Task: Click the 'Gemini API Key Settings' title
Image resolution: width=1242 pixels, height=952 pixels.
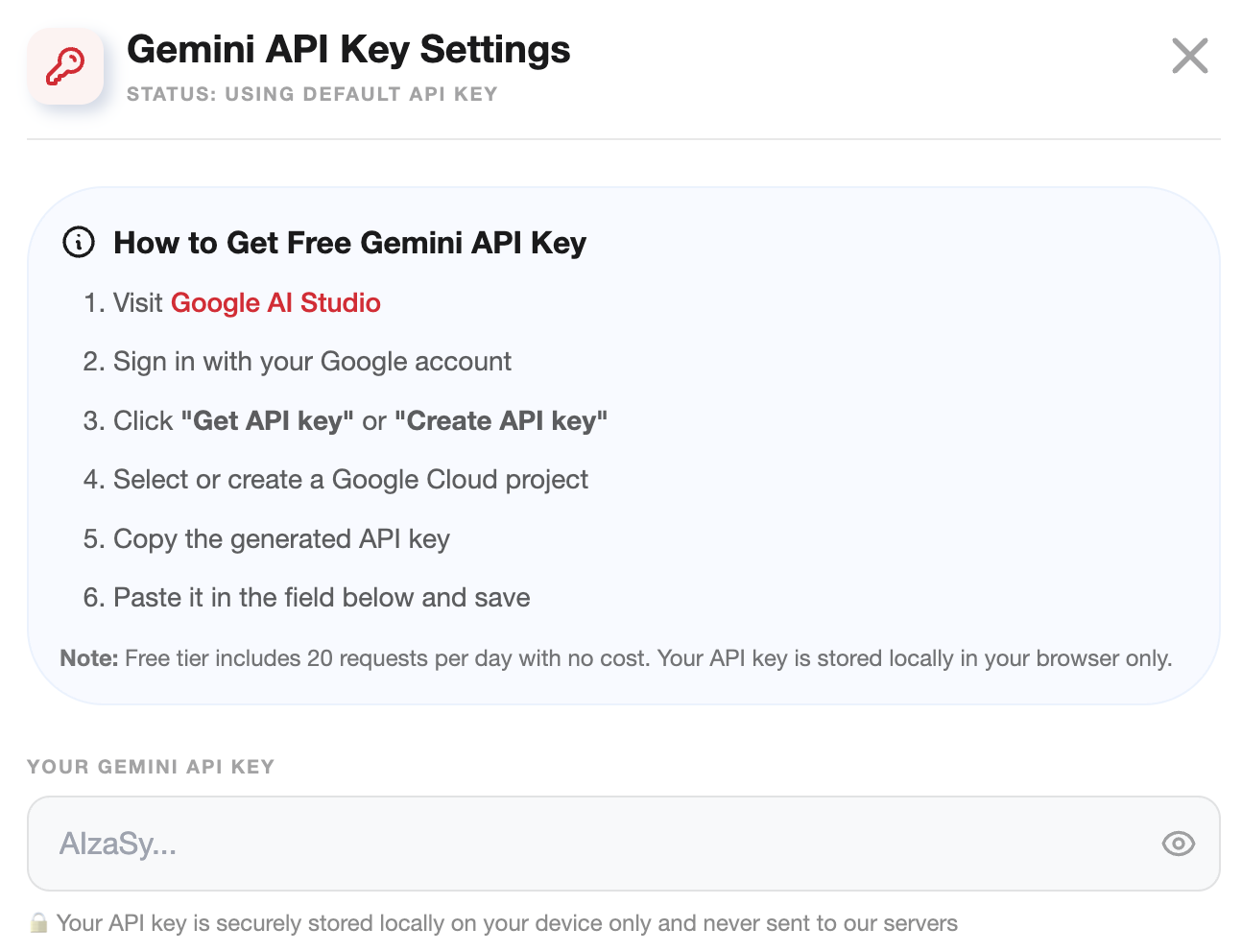Action: (348, 50)
